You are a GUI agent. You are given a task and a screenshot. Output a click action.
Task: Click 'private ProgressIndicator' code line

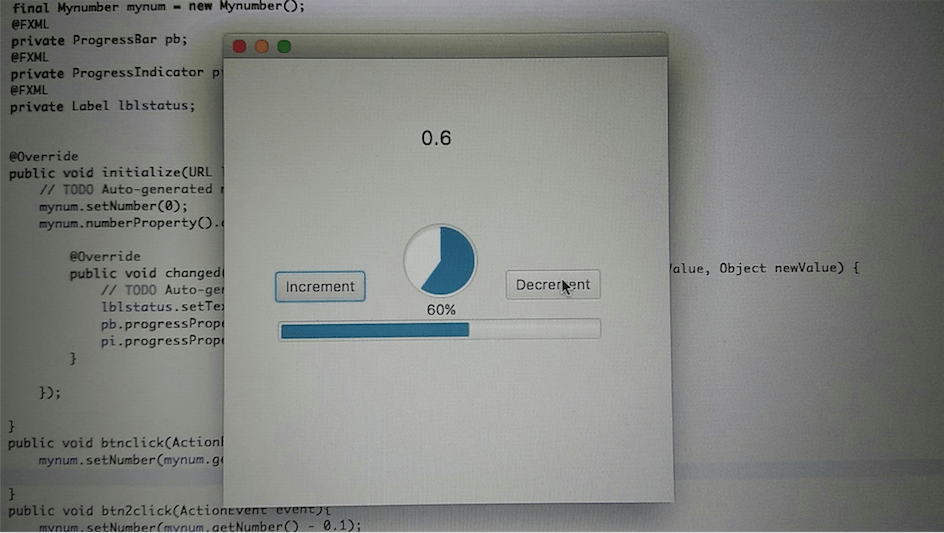(116, 73)
